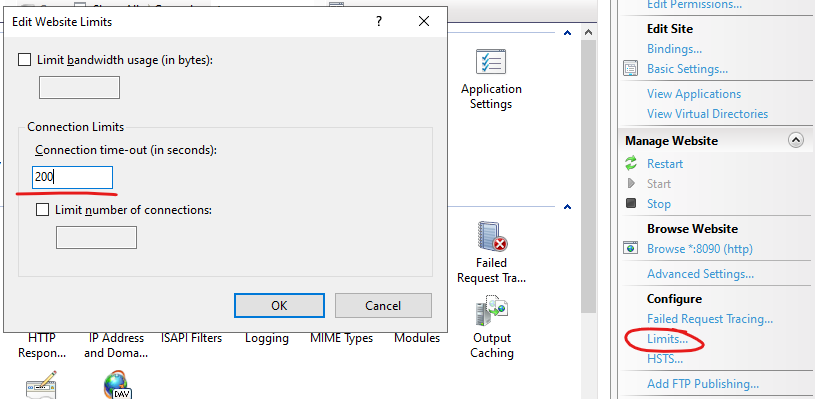The width and height of the screenshot is (815, 399).
Task: Click the number of connections field
Action: [96, 237]
